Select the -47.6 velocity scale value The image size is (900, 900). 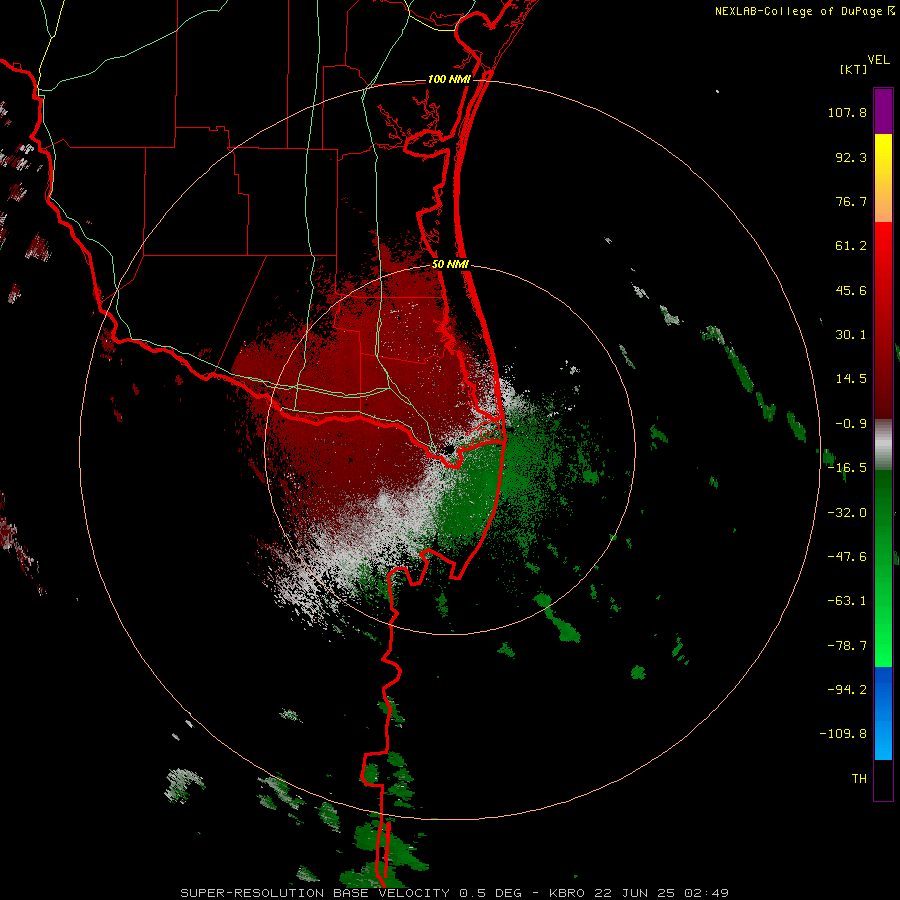[x=847, y=557]
